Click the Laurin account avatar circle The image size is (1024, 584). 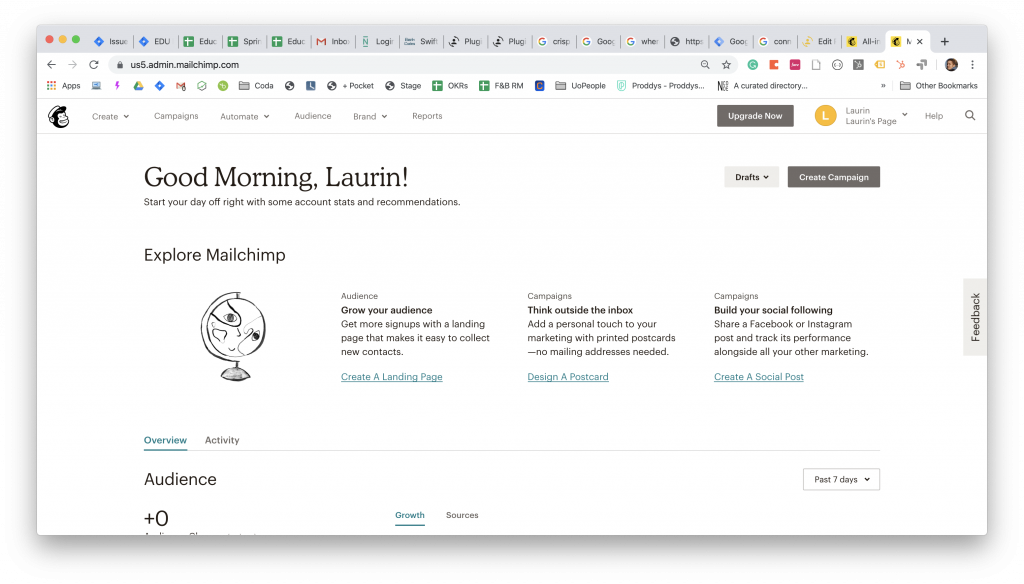tap(825, 116)
